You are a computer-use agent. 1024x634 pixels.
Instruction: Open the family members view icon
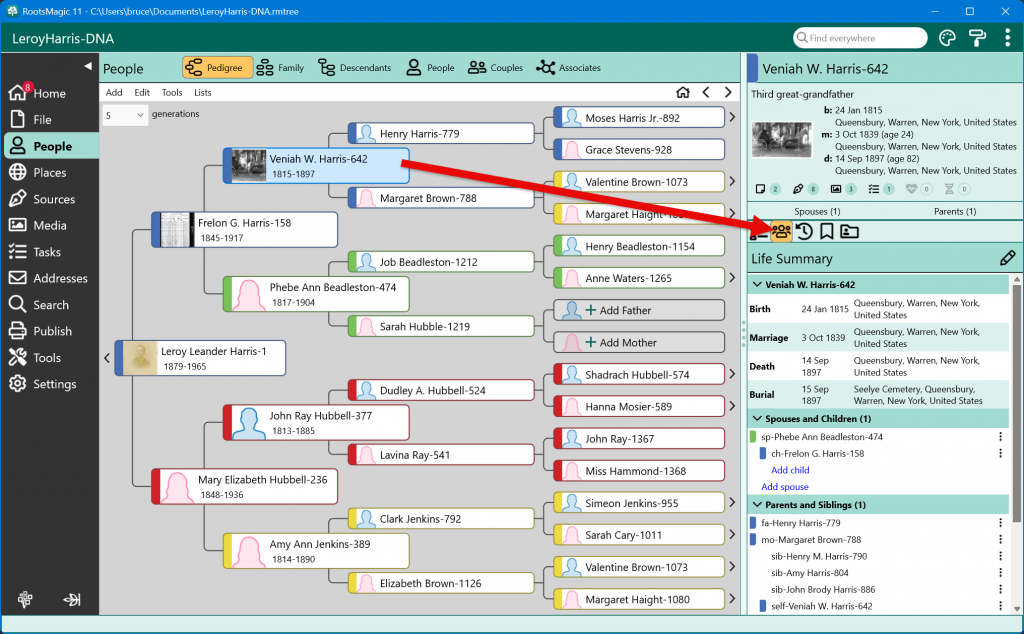click(x=781, y=232)
